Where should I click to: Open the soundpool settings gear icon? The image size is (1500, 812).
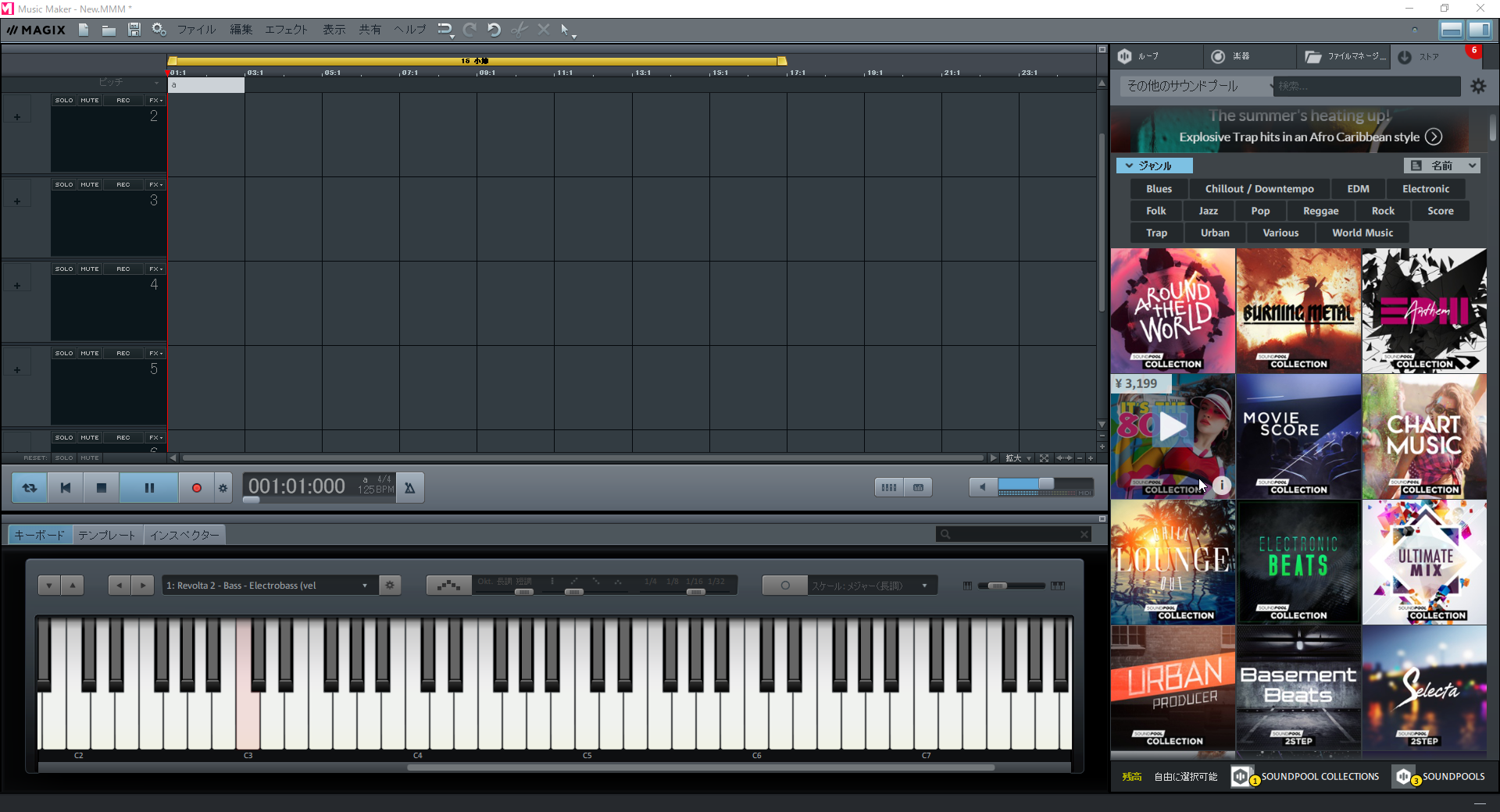1478,86
